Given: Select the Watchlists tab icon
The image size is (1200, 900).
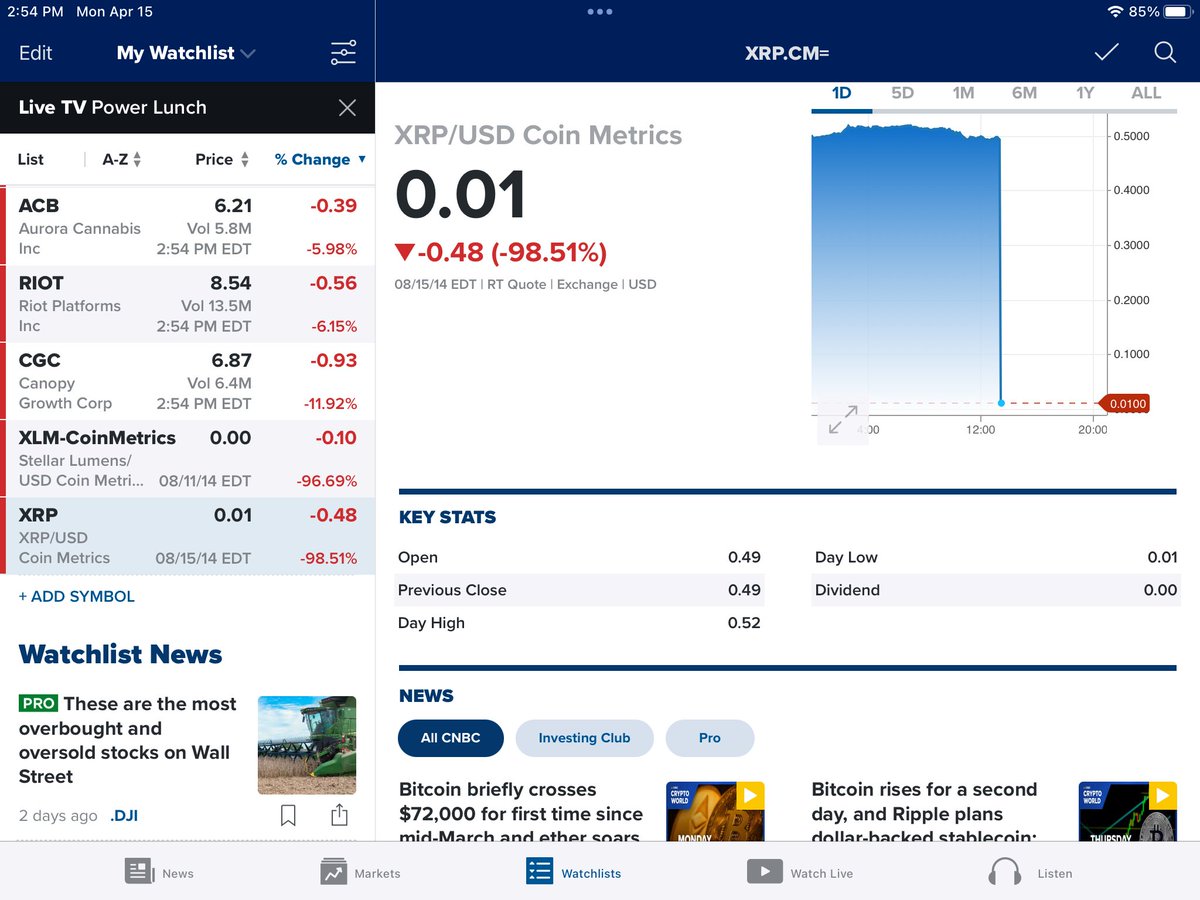Looking at the screenshot, I should pyautogui.click(x=539, y=871).
